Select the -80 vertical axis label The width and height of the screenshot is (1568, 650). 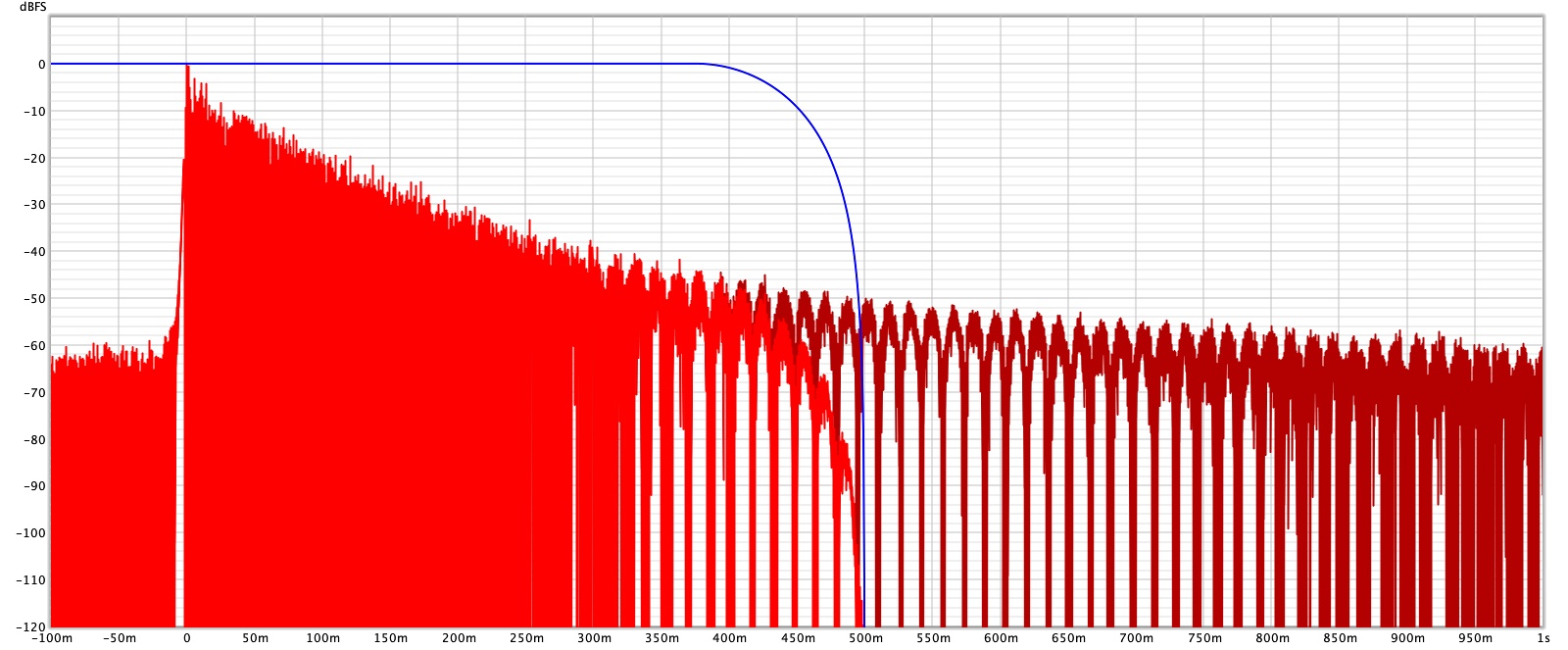[x=35, y=440]
